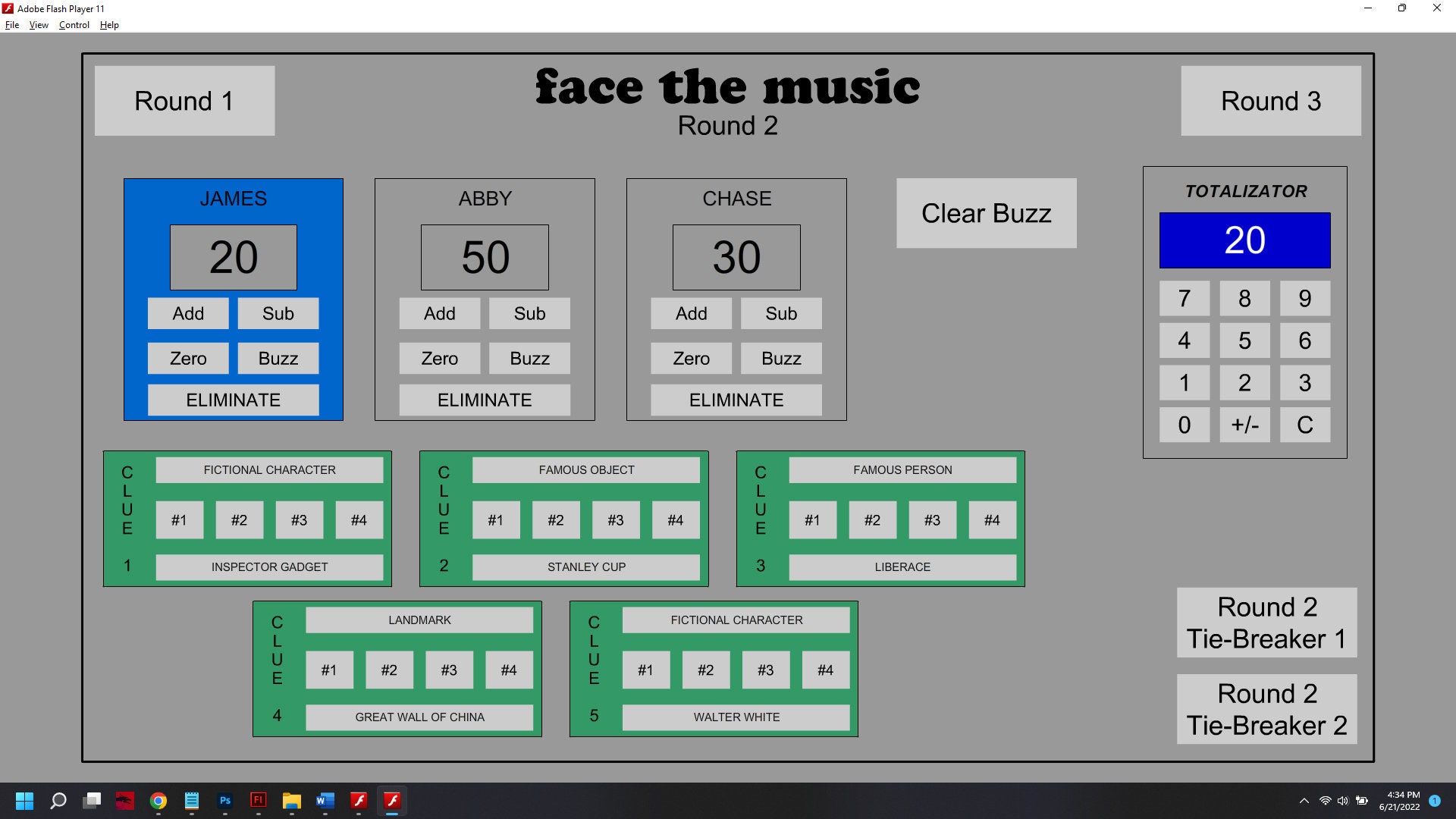Viewport: 1456px width, 819px height.
Task: Zero out JAMES's score
Action: [187, 358]
